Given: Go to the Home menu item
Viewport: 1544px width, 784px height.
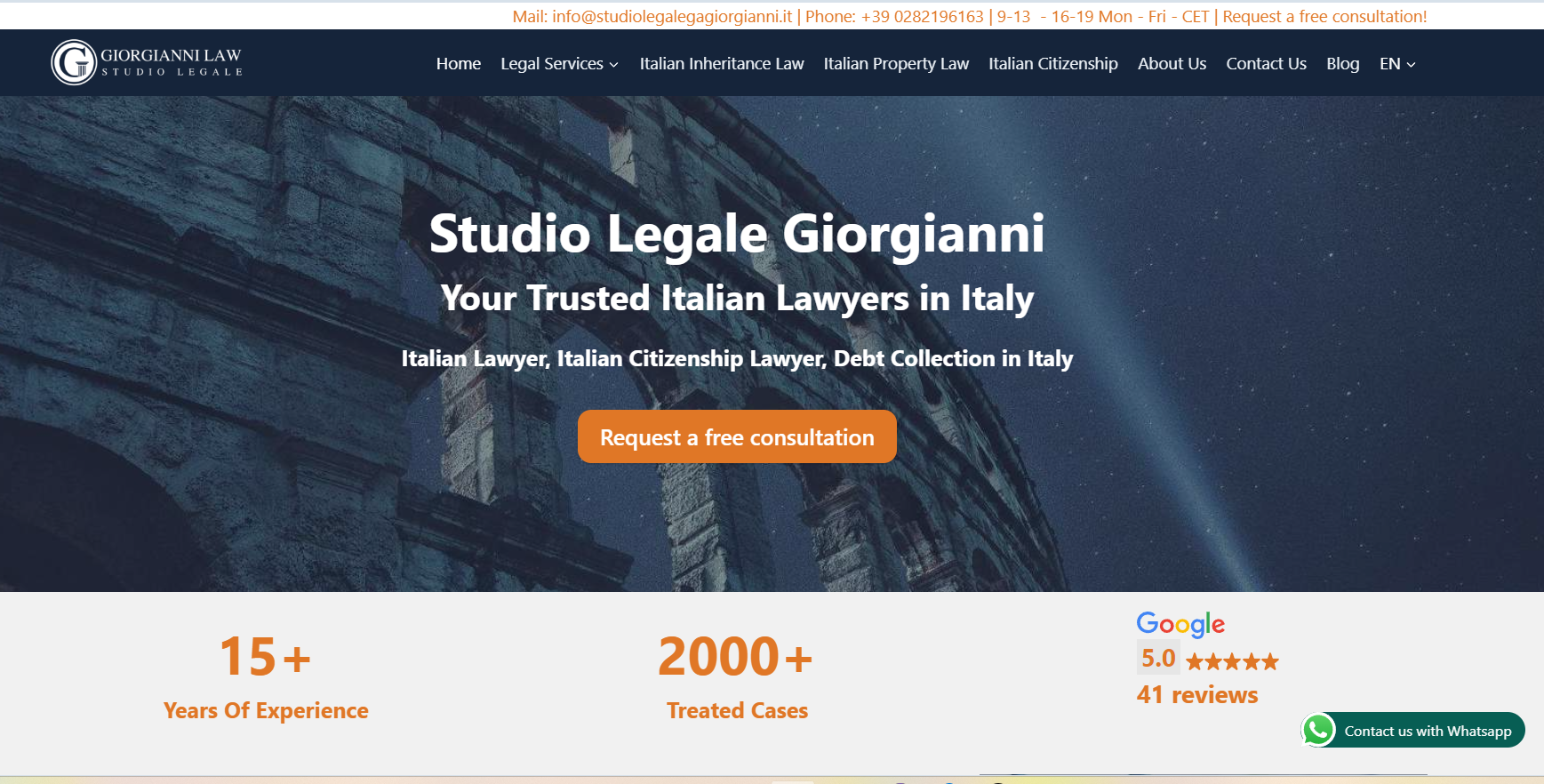Looking at the screenshot, I should [x=458, y=64].
